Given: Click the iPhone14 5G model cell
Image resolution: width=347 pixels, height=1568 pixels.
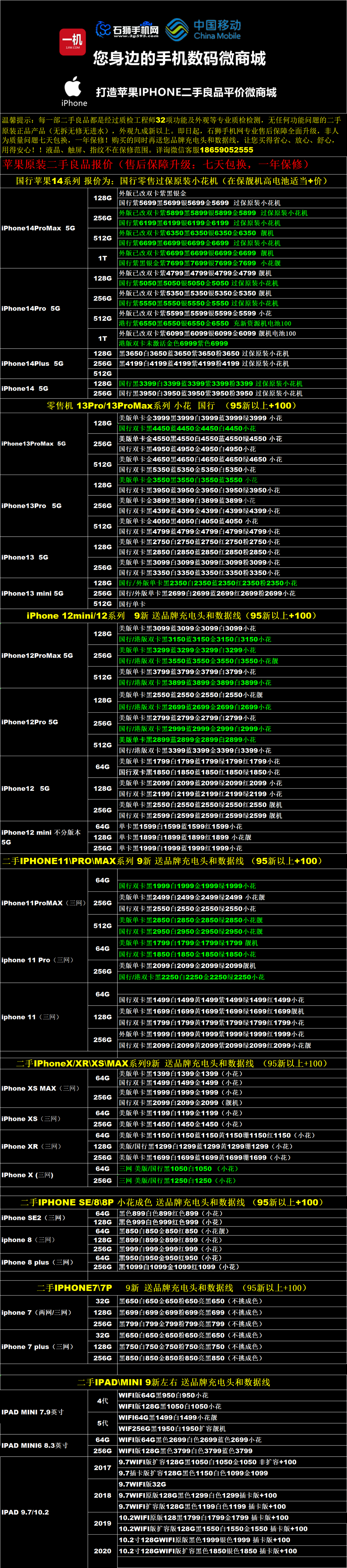Looking at the screenshot, I should point(44,388).
